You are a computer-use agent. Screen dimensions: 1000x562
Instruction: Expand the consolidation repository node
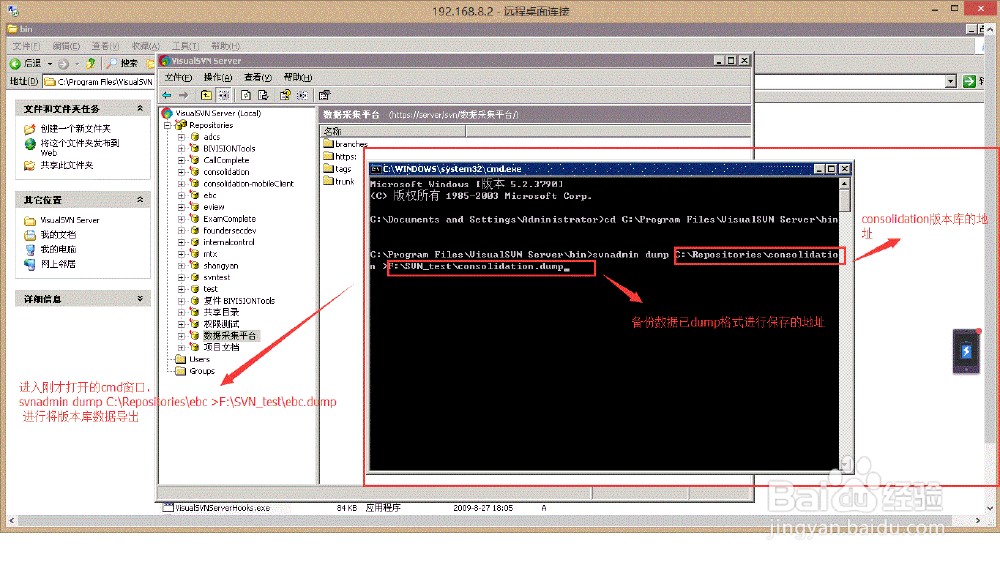(x=181, y=172)
